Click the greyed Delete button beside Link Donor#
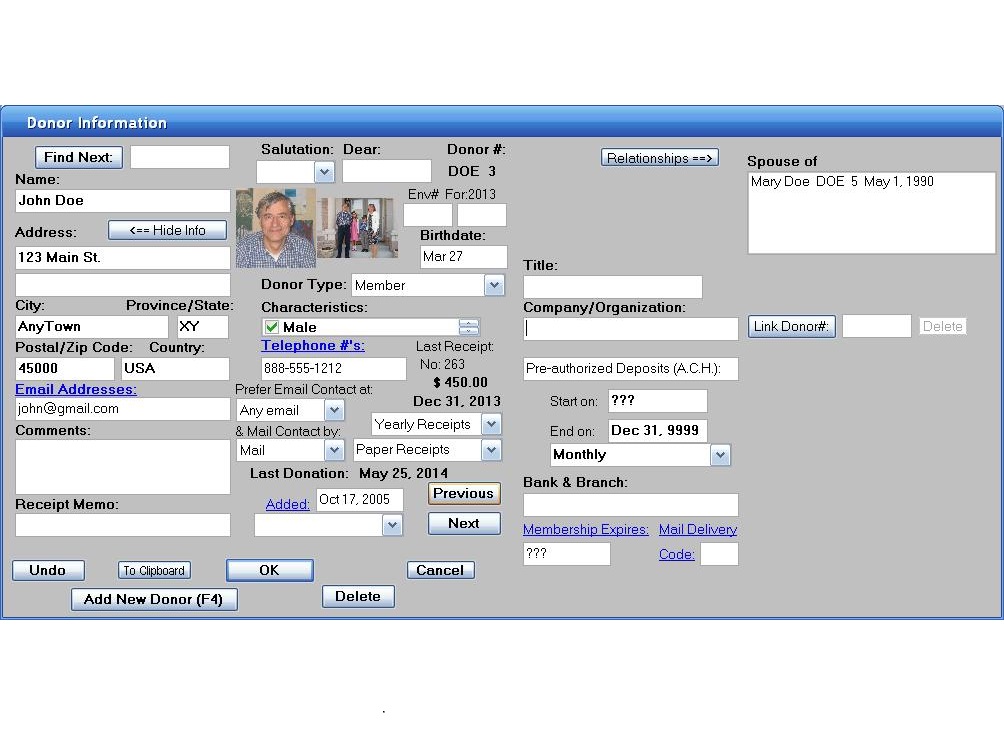The image size is (1004, 755). (x=943, y=327)
